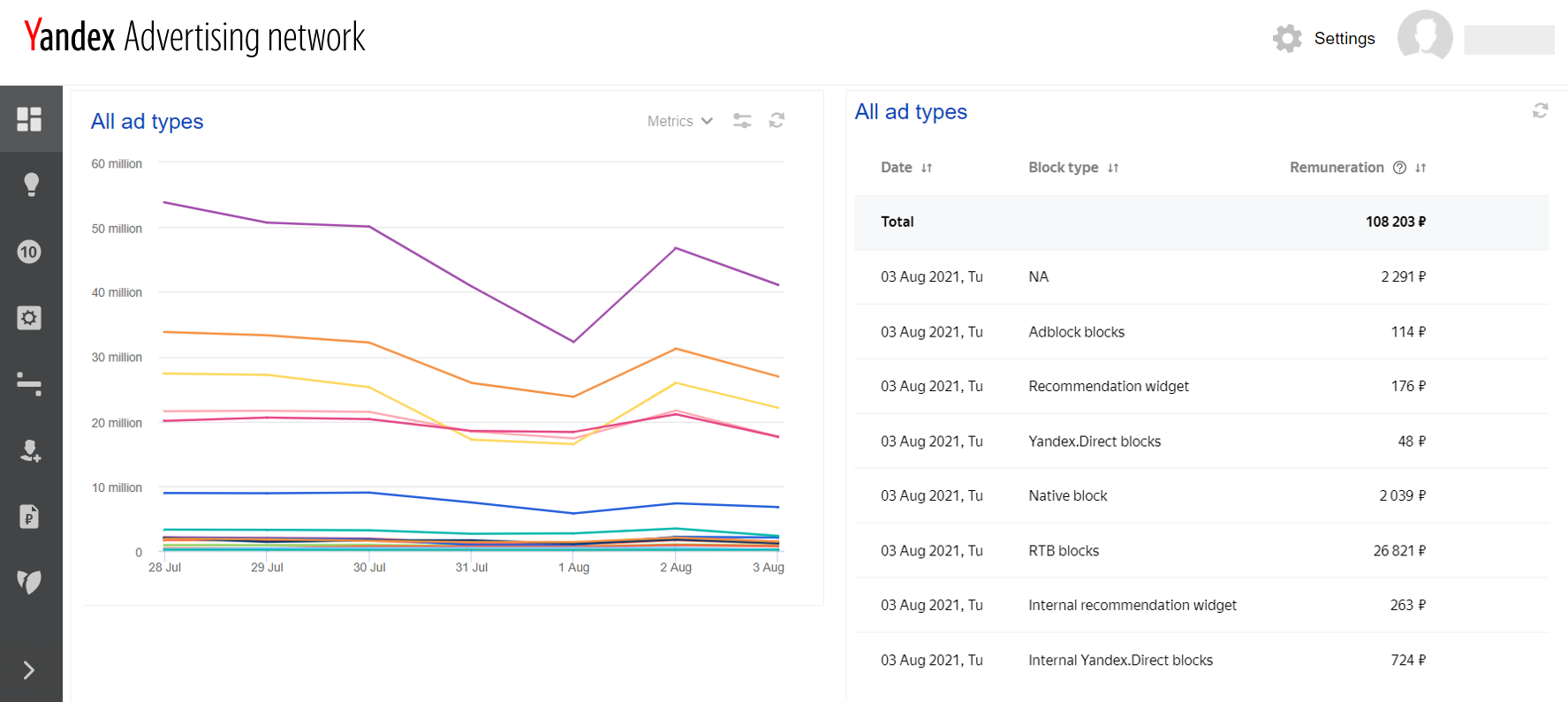This screenshot has width=1568, height=702.
Task: Refresh the chart widget
Action: [x=776, y=120]
